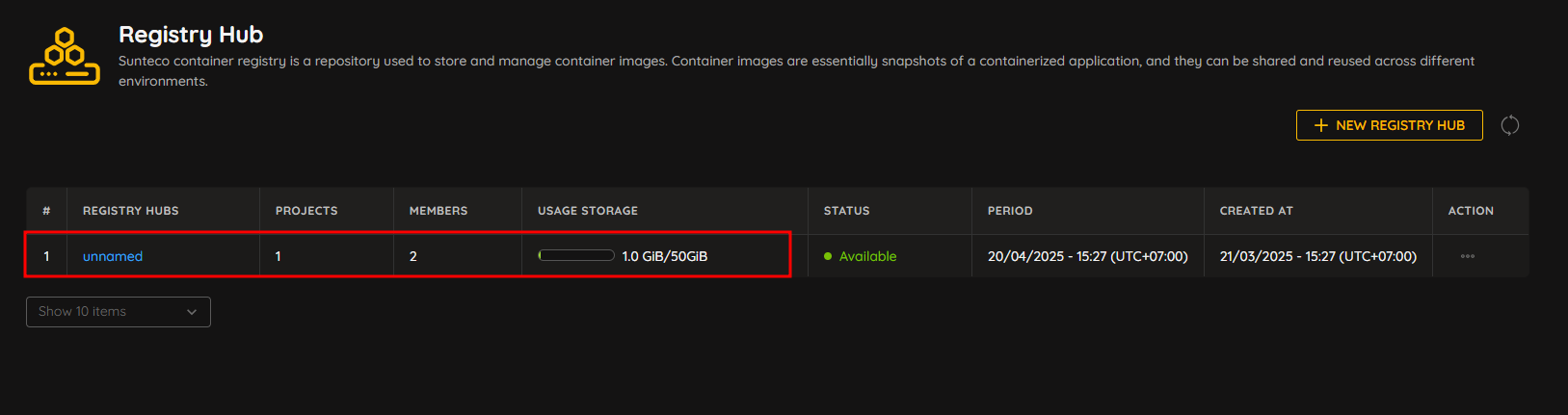
Task: Click the NEW REGISTRY HUB button
Action: pos(1389,125)
